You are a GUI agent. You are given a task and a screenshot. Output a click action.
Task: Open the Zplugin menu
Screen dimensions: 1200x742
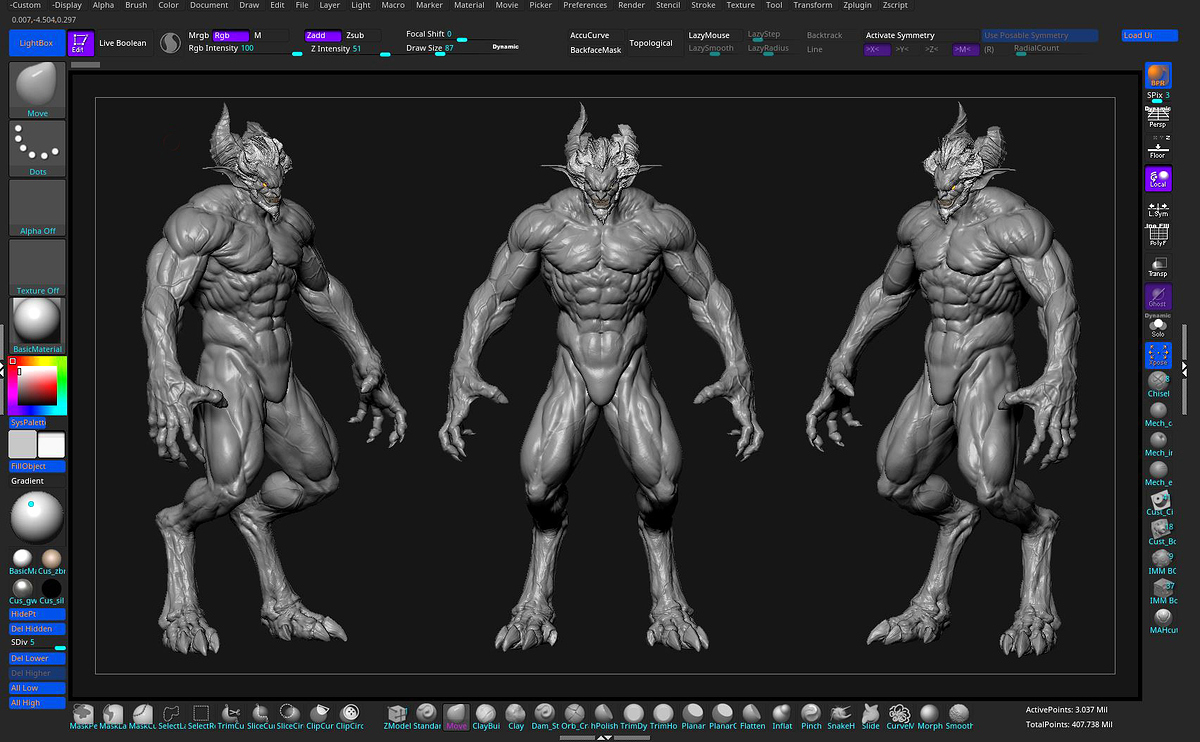858,5
